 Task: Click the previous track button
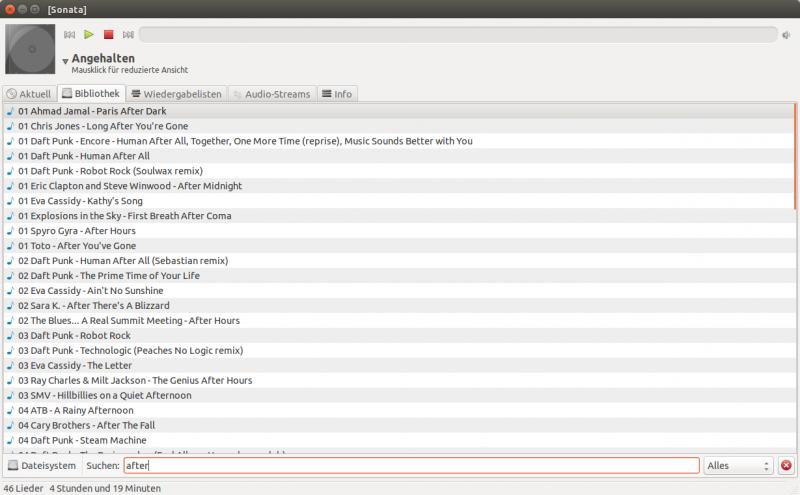(x=69, y=35)
